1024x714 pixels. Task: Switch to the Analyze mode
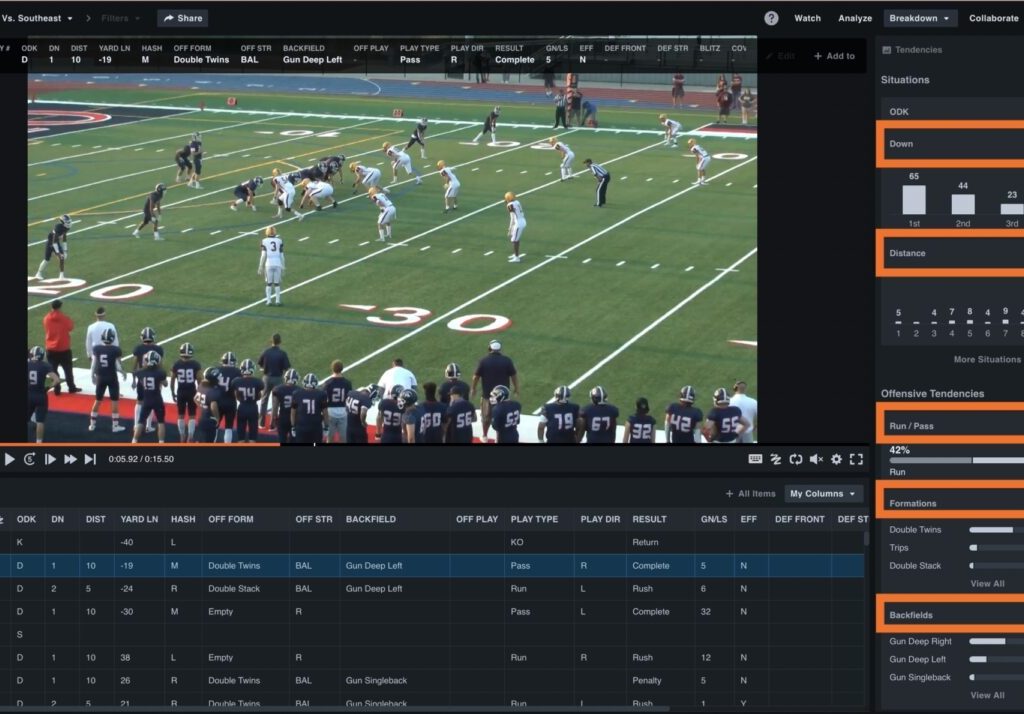(855, 18)
